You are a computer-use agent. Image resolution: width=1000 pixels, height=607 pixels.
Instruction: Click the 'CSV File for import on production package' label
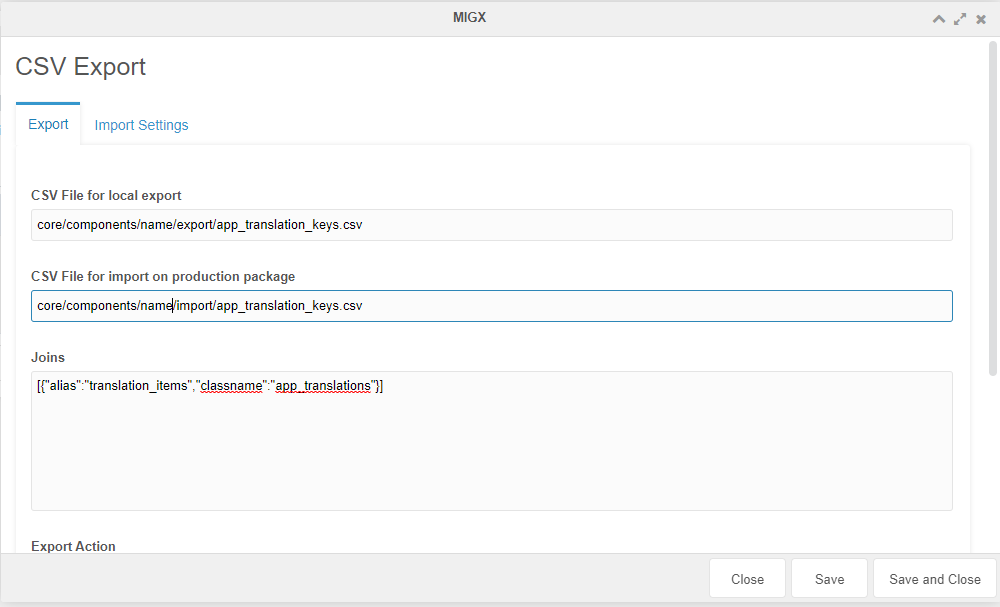pos(163,277)
